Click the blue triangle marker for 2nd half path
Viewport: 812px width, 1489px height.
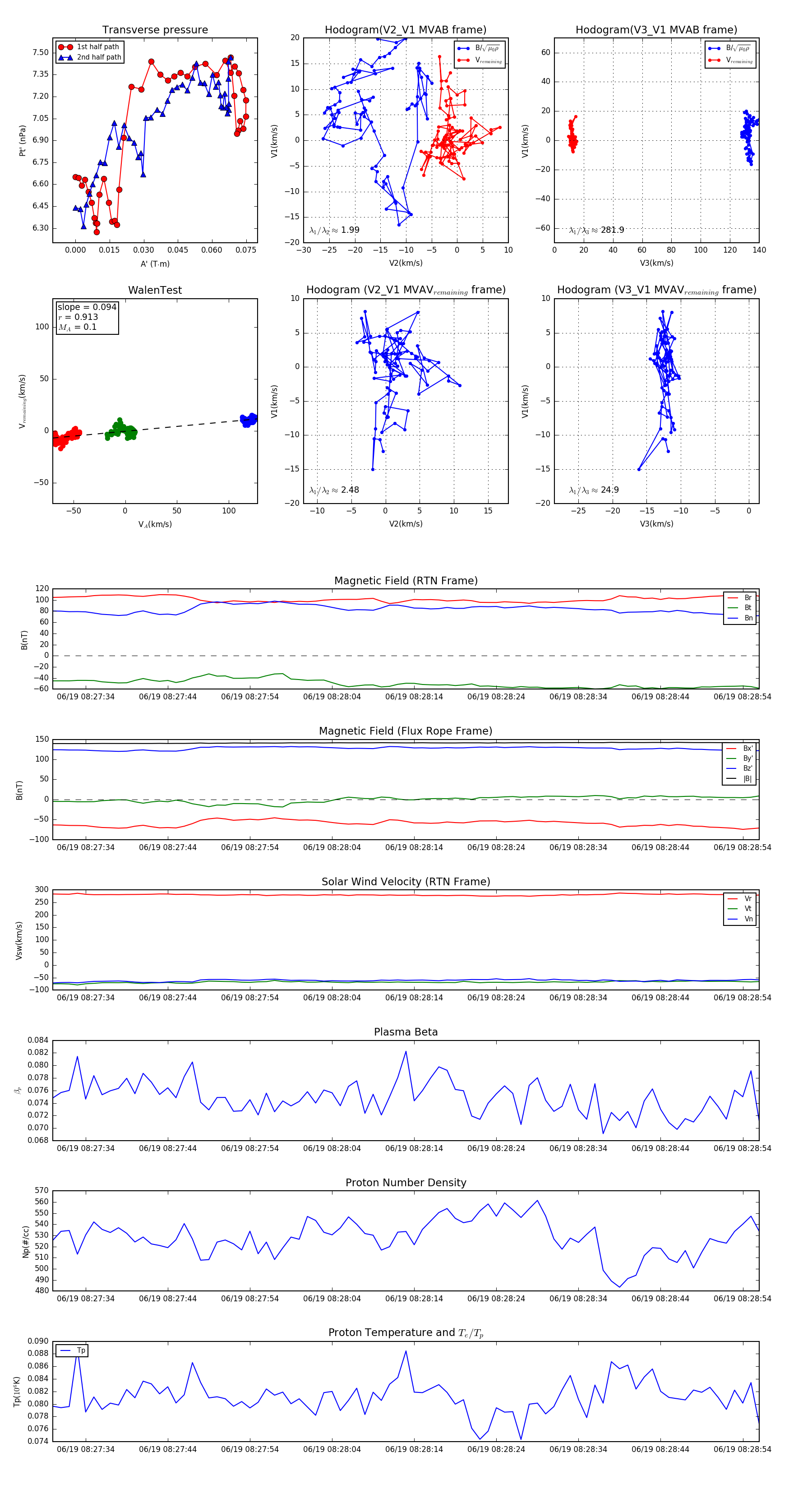(65, 57)
